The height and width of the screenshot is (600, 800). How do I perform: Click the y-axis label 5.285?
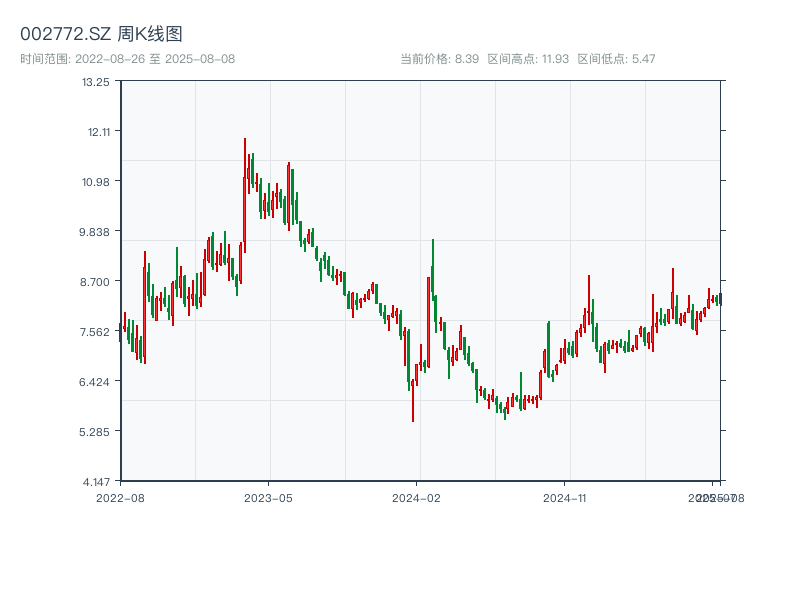(94, 432)
